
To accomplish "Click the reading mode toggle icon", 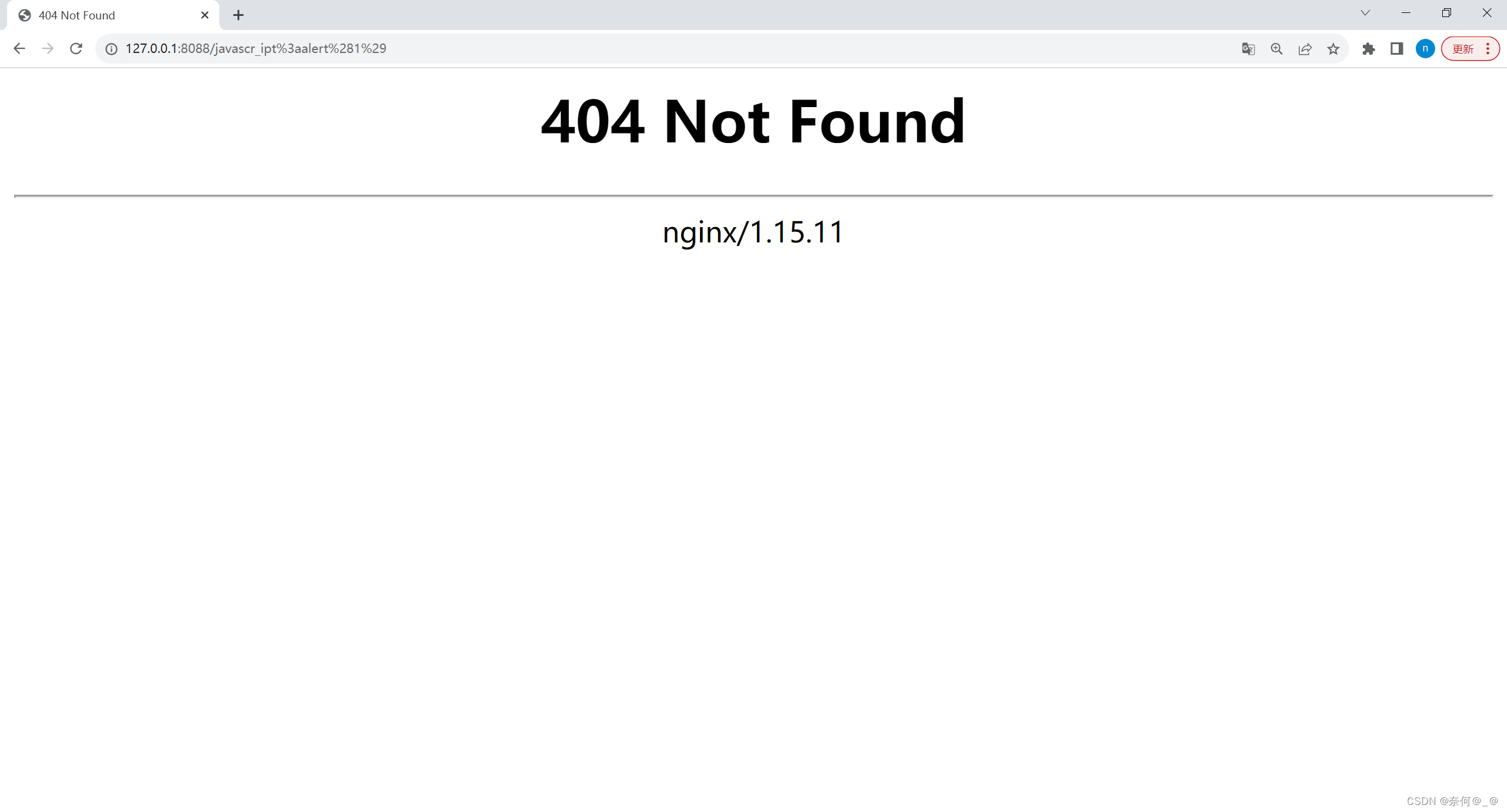I will pos(1396,48).
